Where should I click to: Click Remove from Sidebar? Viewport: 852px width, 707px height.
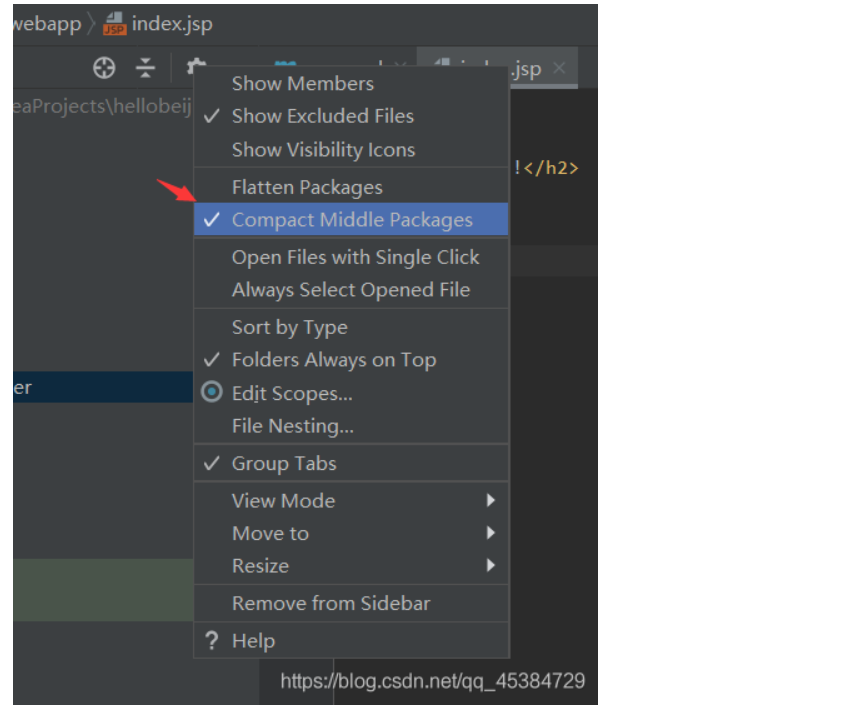[330, 603]
